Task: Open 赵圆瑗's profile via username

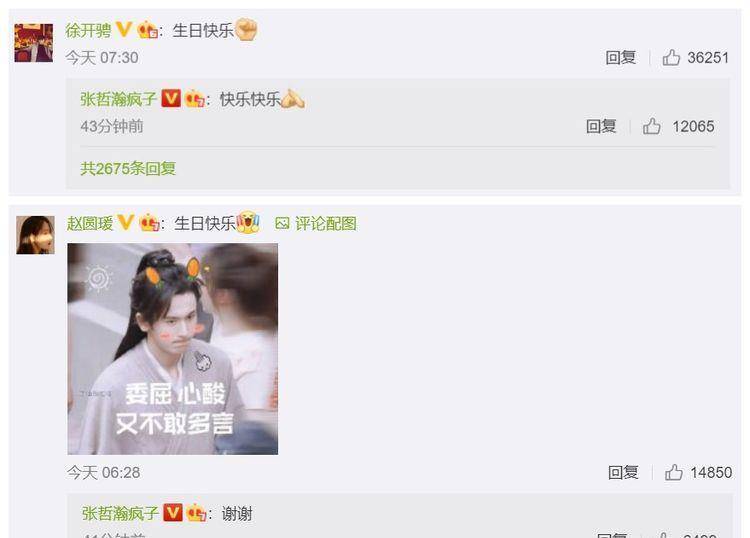Action: (90, 223)
